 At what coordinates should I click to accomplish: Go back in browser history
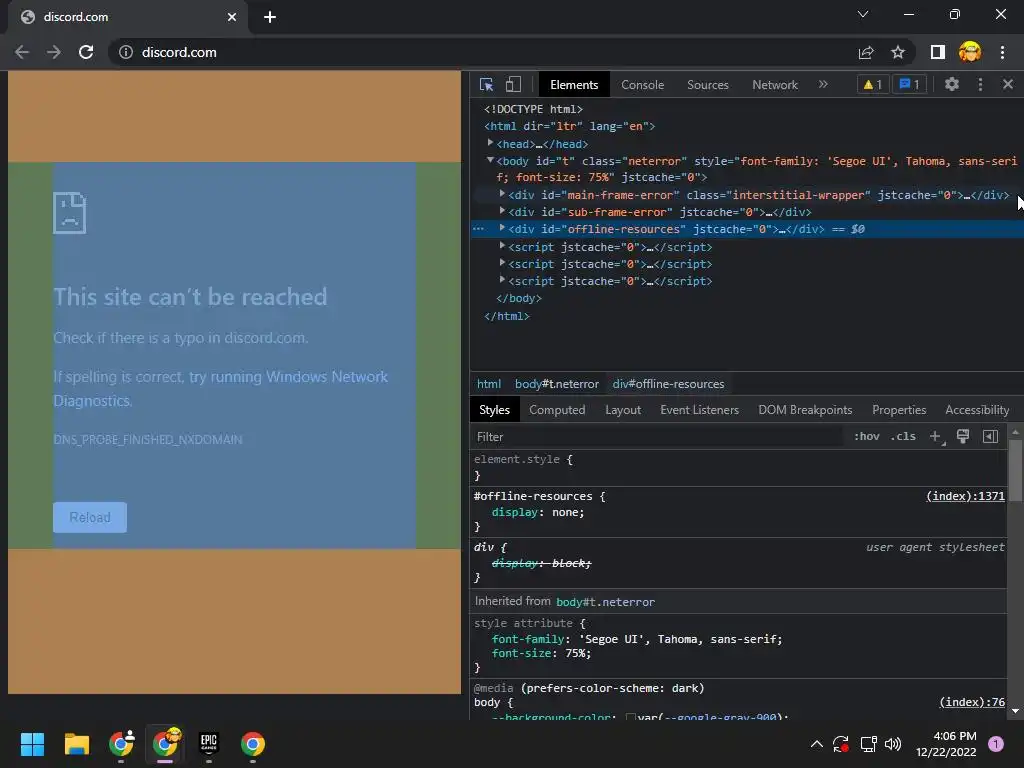[x=22, y=52]
